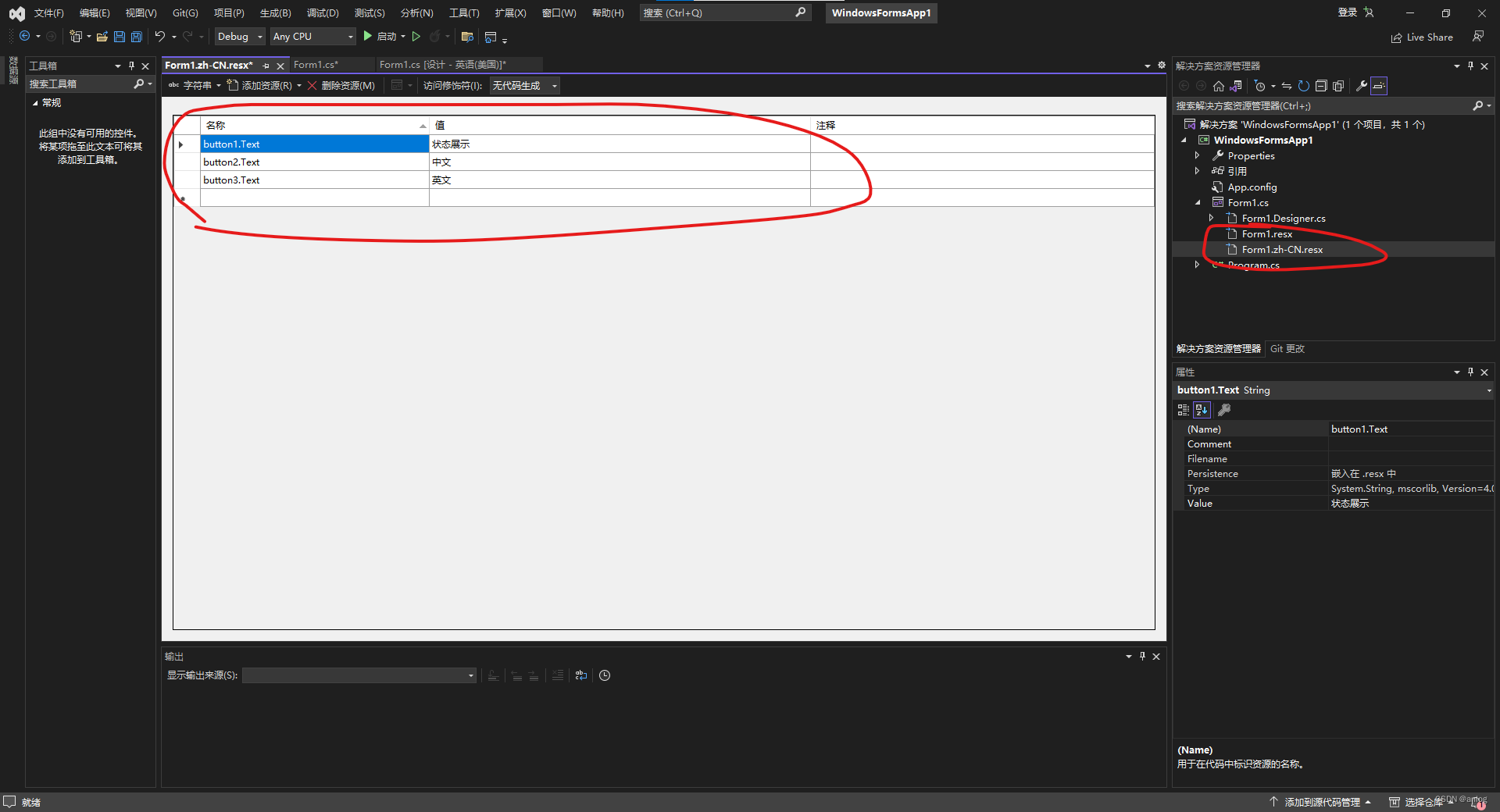Pin the Form1.zh-CN.resx tab
This screenshot has width=1500, height=812.
pos(266,66)
